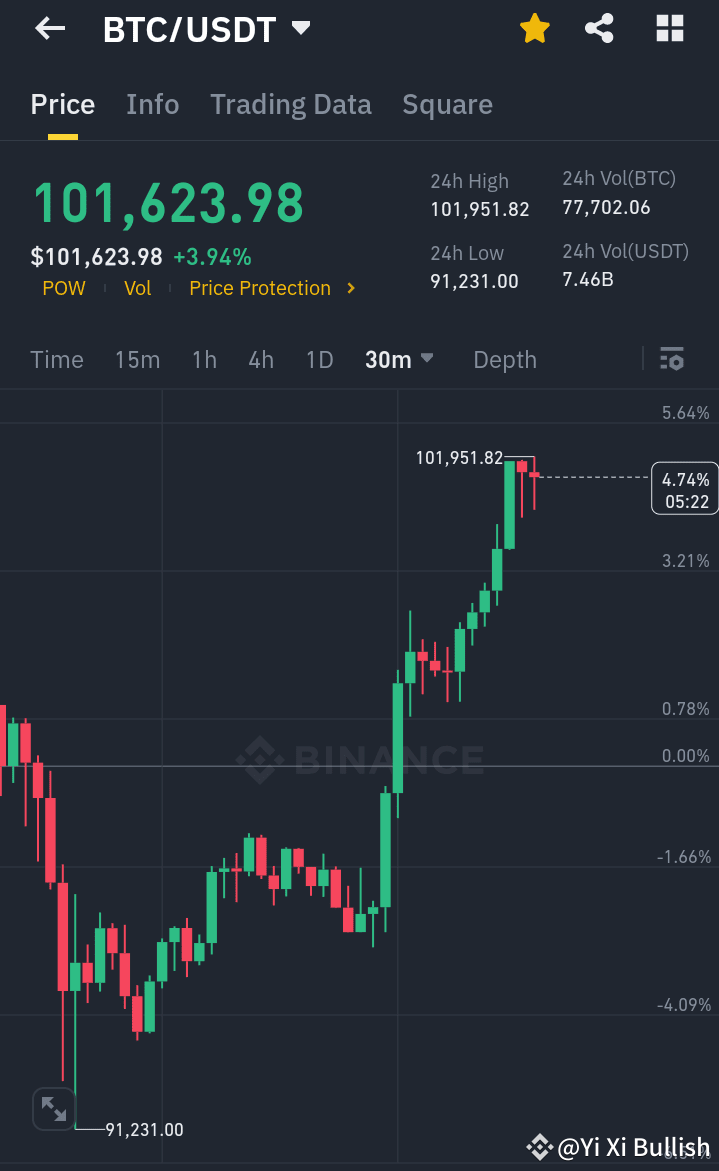Tap the Vol link under the price
719x1171 pixels.
(x=137, y=288)
